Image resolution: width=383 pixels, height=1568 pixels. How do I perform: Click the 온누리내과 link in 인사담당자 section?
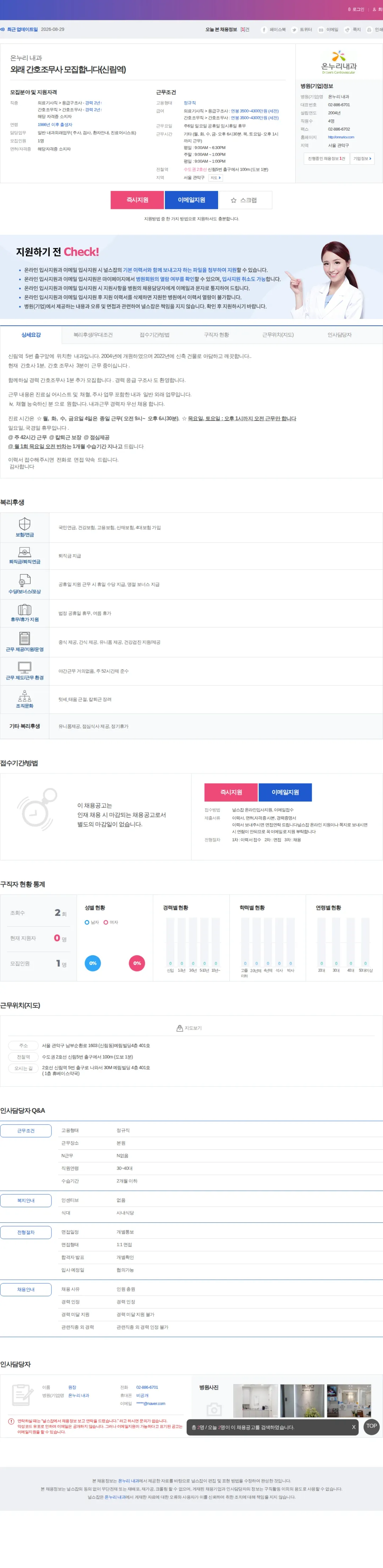[x=78, y=1395]
